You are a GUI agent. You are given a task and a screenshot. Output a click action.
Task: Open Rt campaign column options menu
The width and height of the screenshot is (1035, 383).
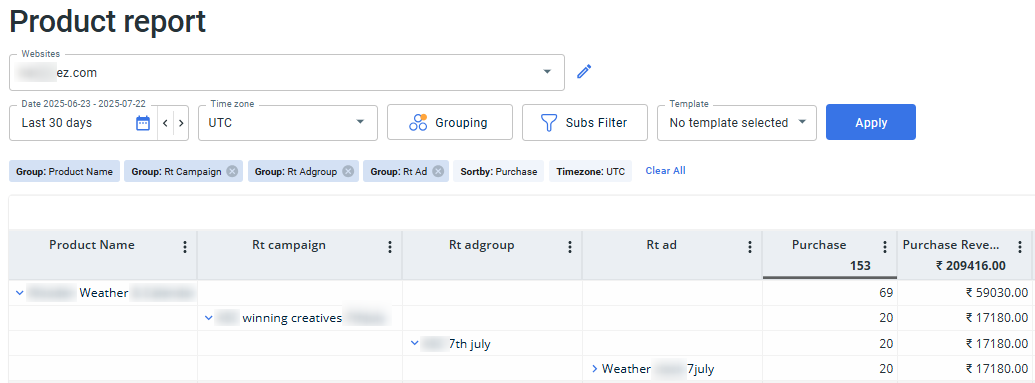(x=390, y=247)
